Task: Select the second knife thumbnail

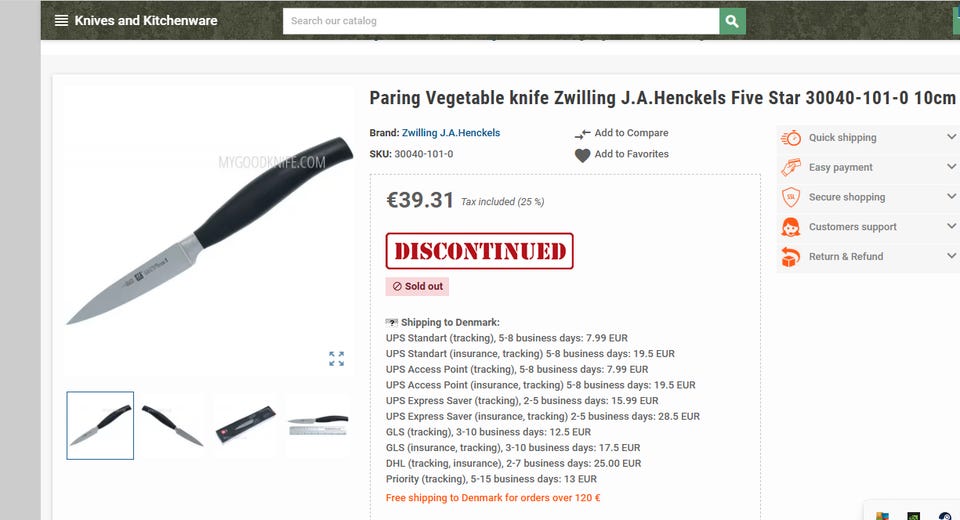Action: (172, 426)
